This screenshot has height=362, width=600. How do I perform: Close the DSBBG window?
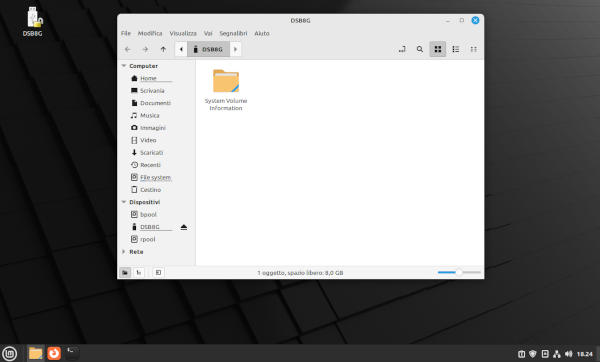coord(475,20)
